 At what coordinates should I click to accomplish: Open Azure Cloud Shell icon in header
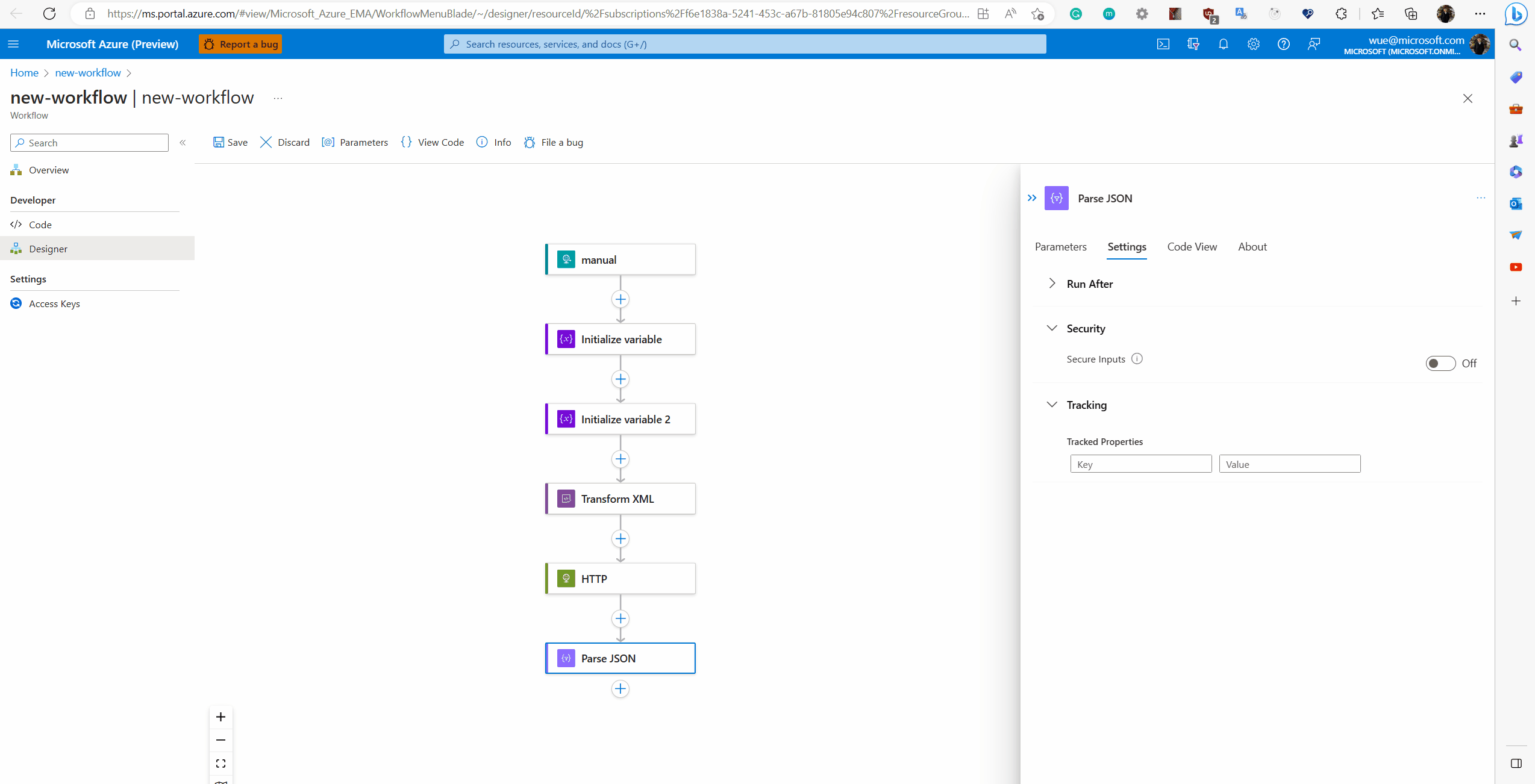[1163, 44]
